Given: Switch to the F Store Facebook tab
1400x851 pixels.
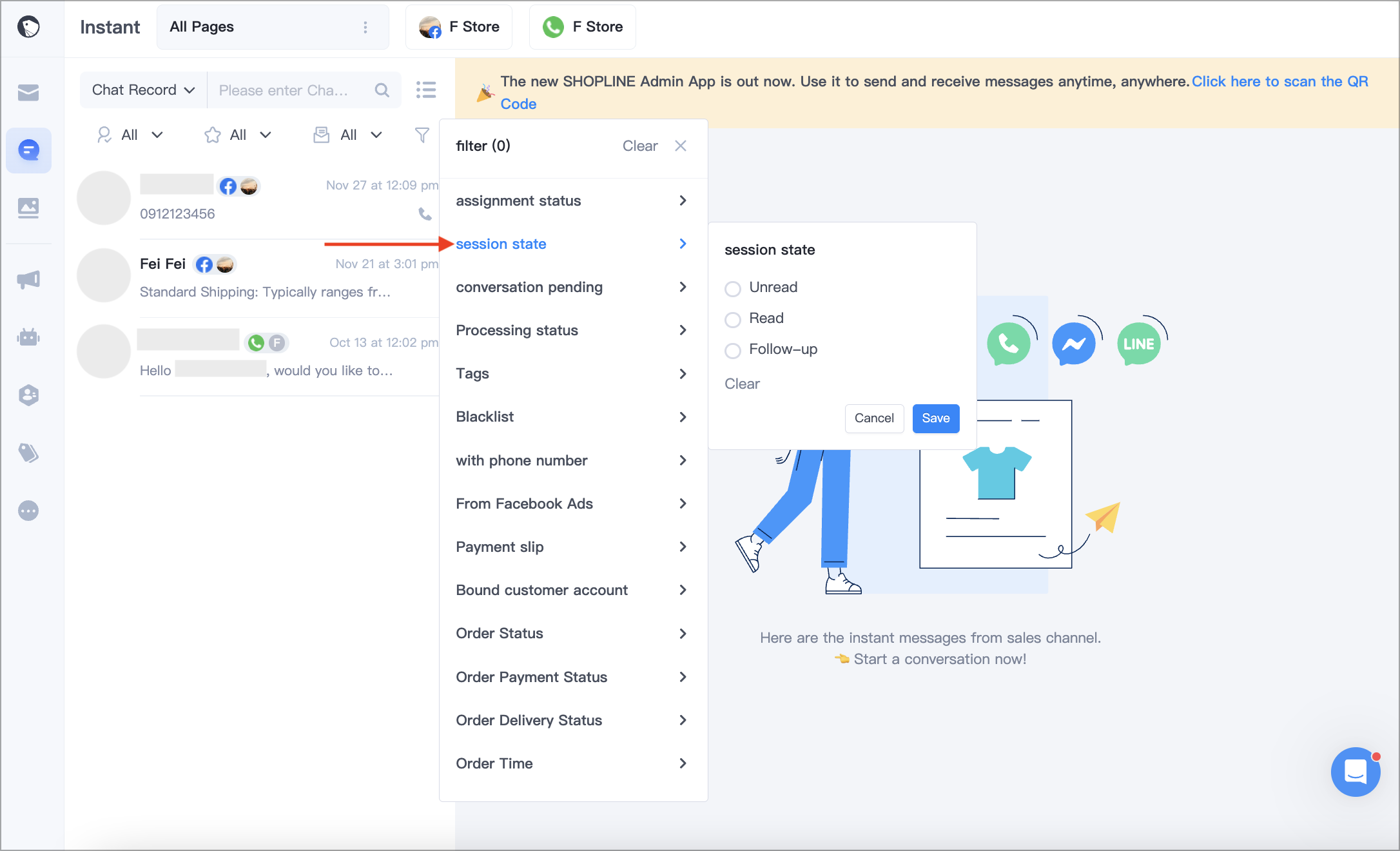Looking at the screenshot, I should point(459,27).
